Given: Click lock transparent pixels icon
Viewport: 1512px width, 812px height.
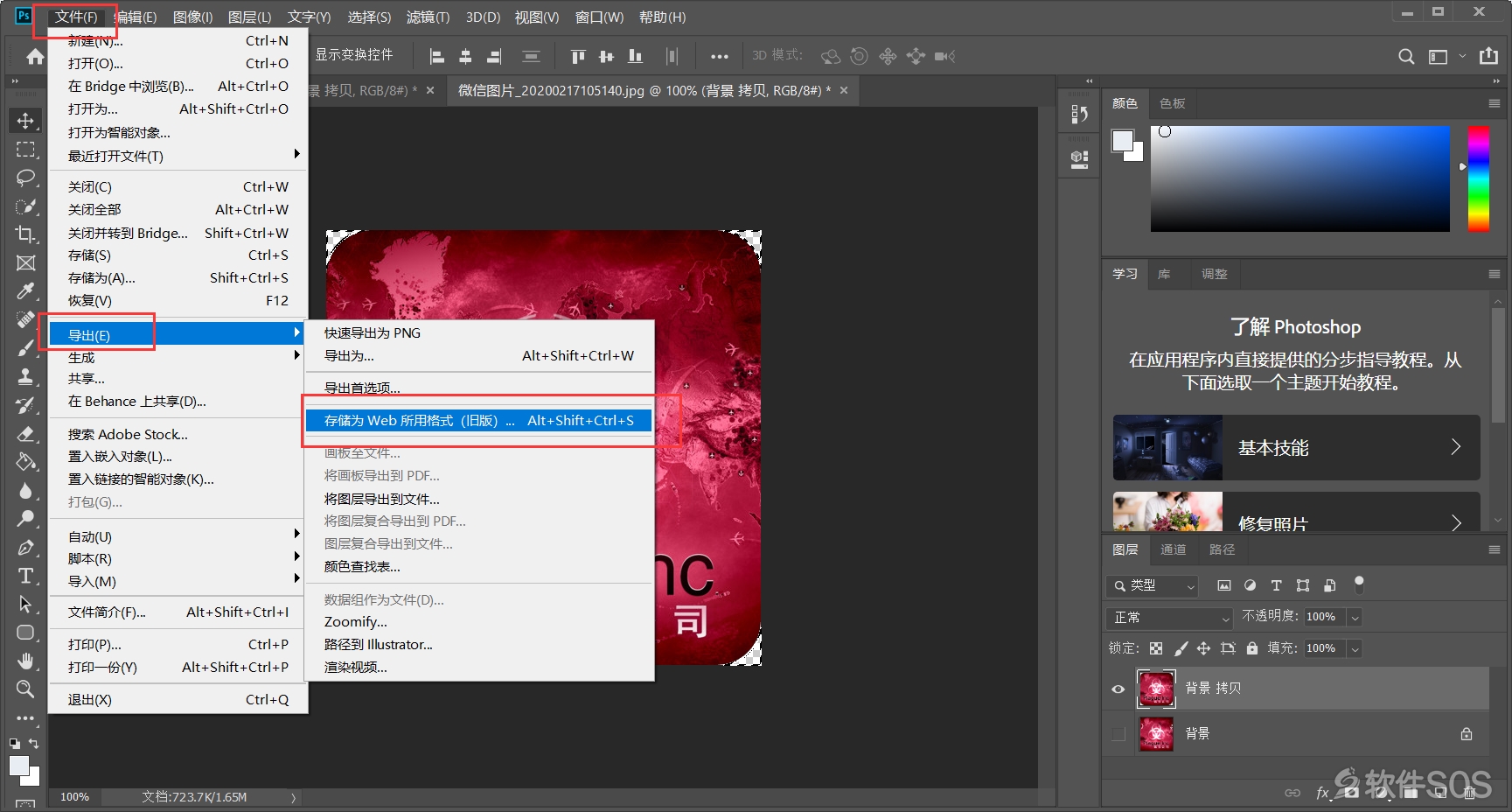Looking at the screenshot, I should pos(1156,648).
